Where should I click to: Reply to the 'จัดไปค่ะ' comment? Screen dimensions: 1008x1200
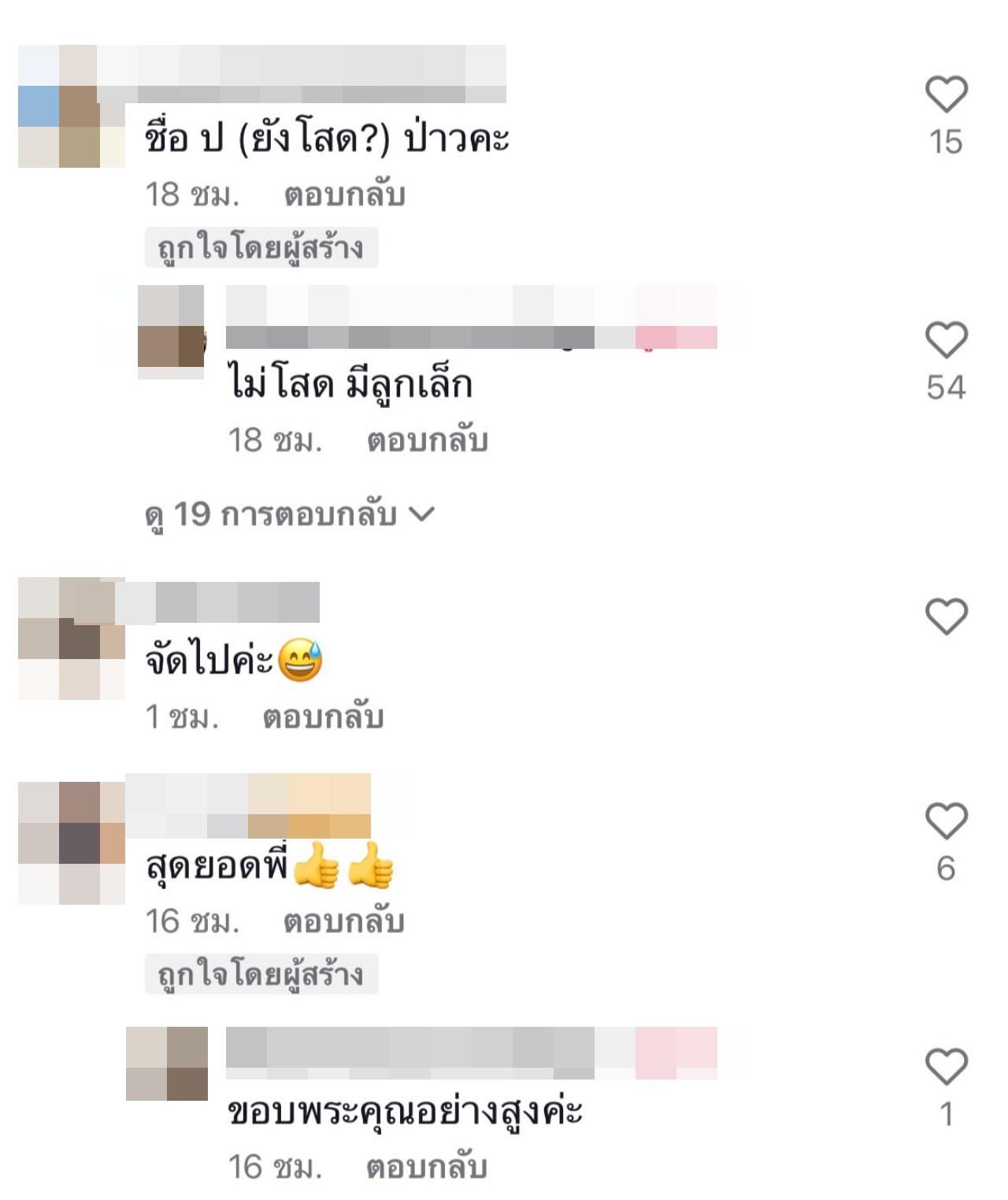323,717
